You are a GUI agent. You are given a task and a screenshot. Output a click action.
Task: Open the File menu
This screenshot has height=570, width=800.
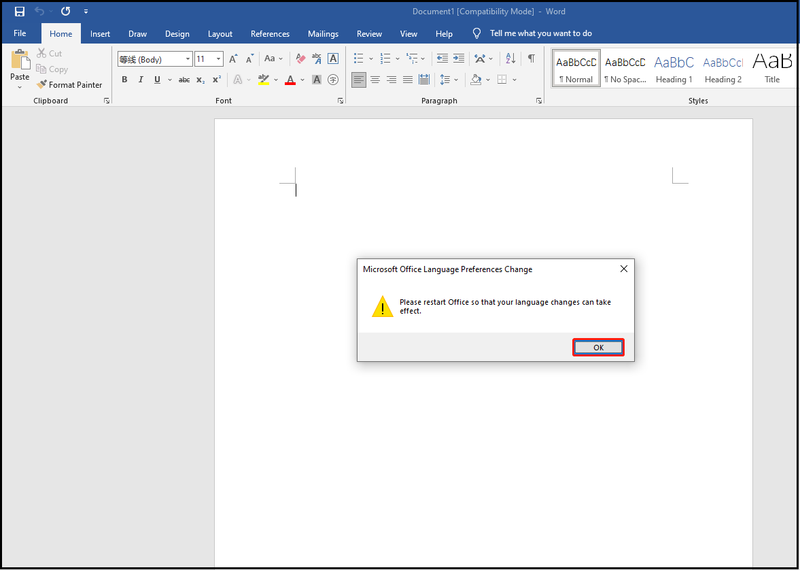click(20, 34)
